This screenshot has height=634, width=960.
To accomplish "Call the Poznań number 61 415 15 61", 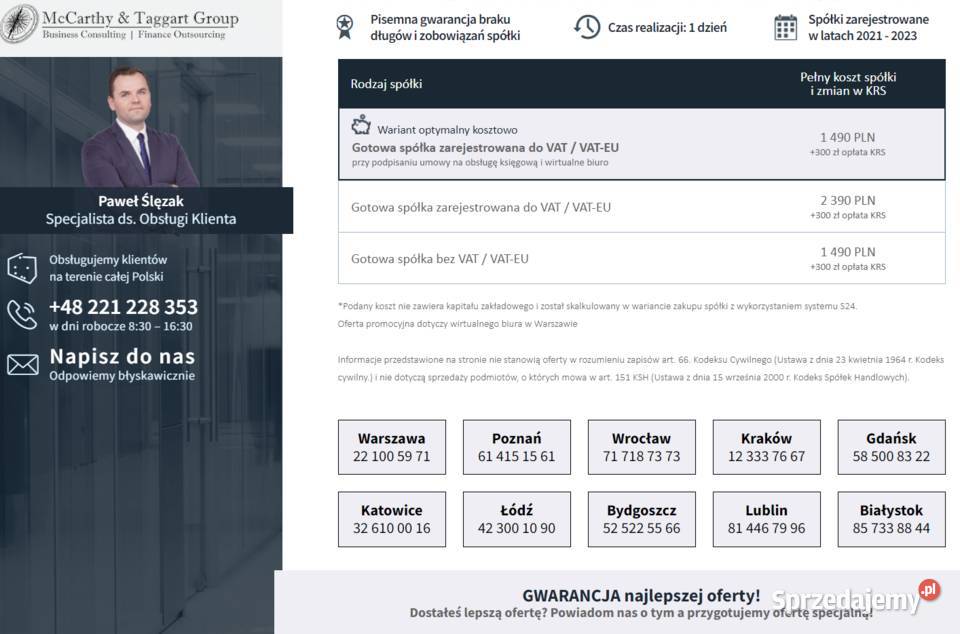I will pos(516,447).
